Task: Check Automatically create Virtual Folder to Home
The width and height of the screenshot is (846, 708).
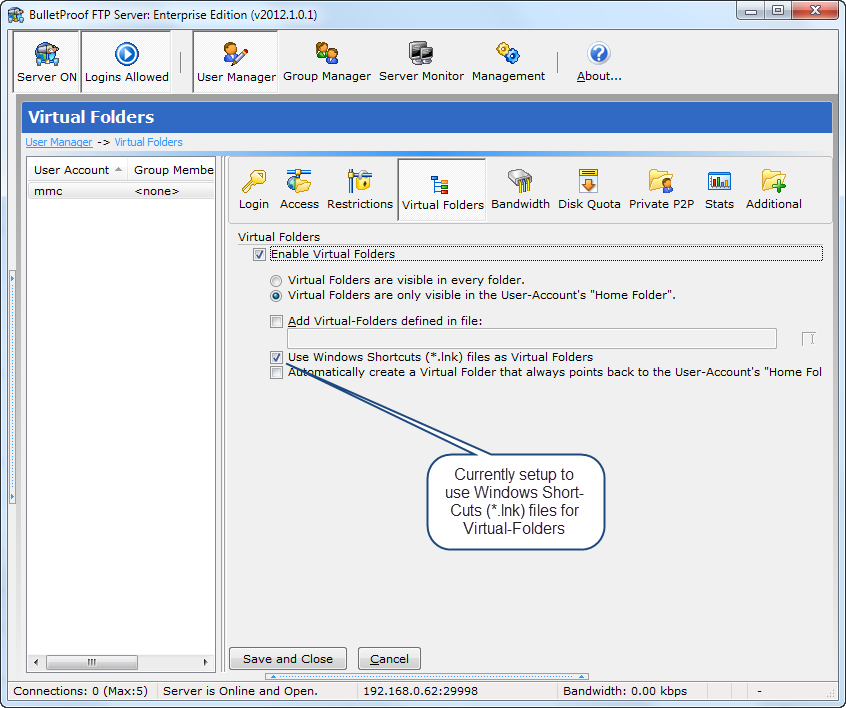Action: pyautogui.click(x=276, y=372)
